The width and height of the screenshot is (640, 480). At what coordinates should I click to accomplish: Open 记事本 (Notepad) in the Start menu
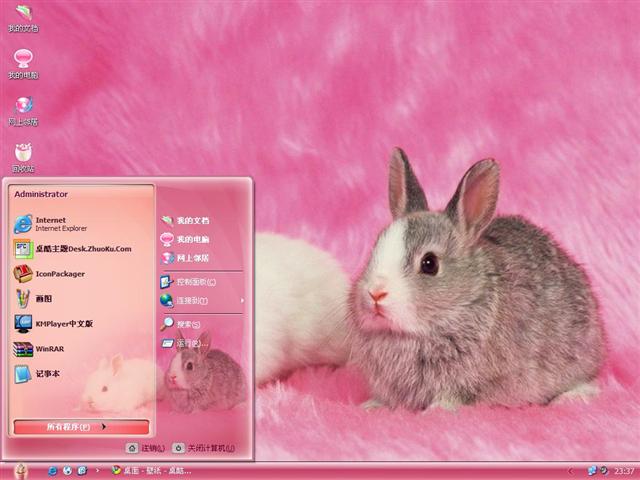click(x=48, y=374)
